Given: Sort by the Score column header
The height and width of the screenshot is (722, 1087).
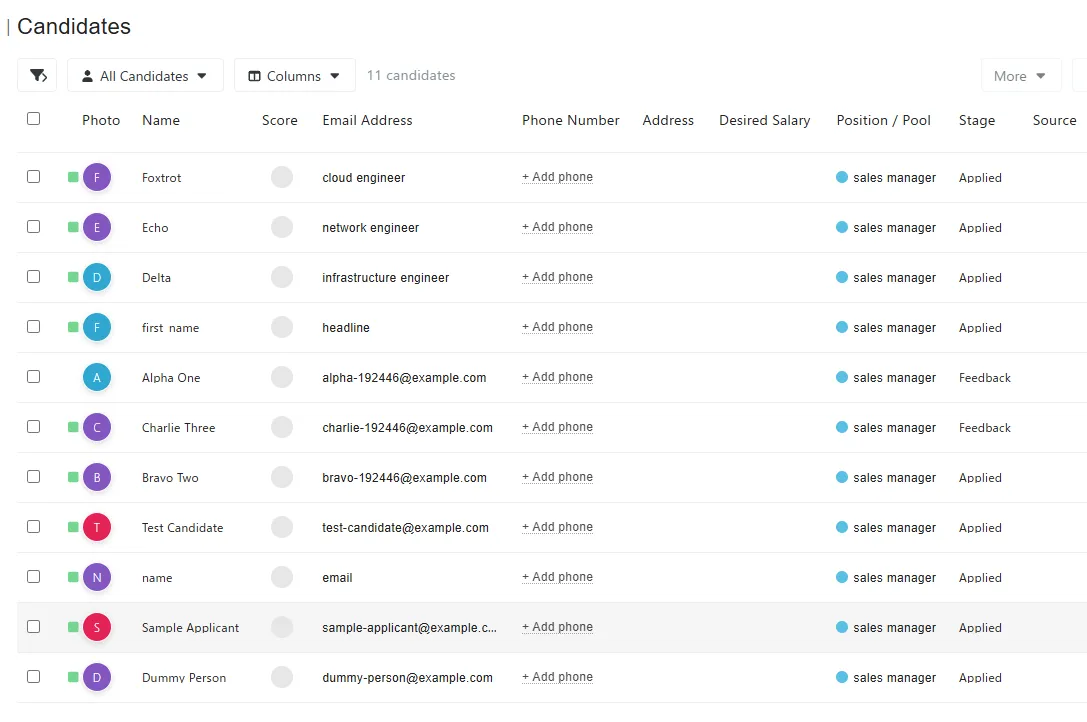Looking at the screenshot, I should 279,120.
